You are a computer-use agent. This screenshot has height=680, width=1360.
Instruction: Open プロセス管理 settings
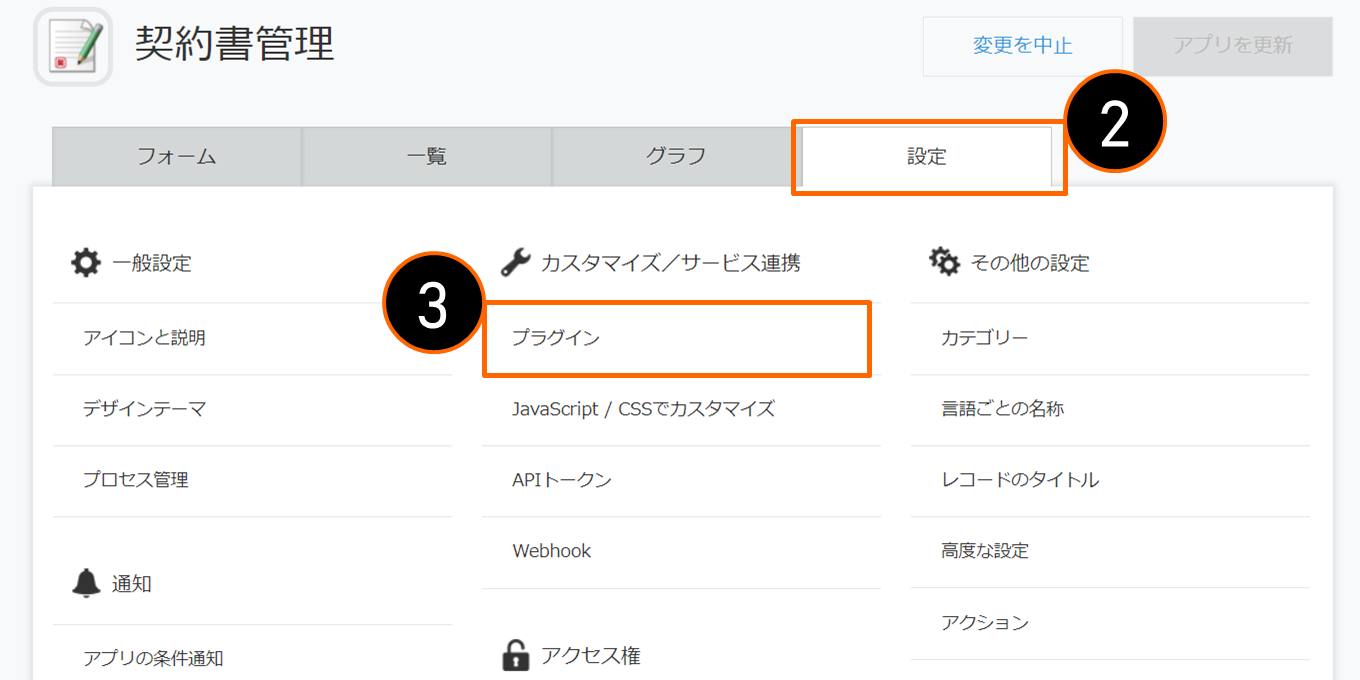(x=136, y=480)
